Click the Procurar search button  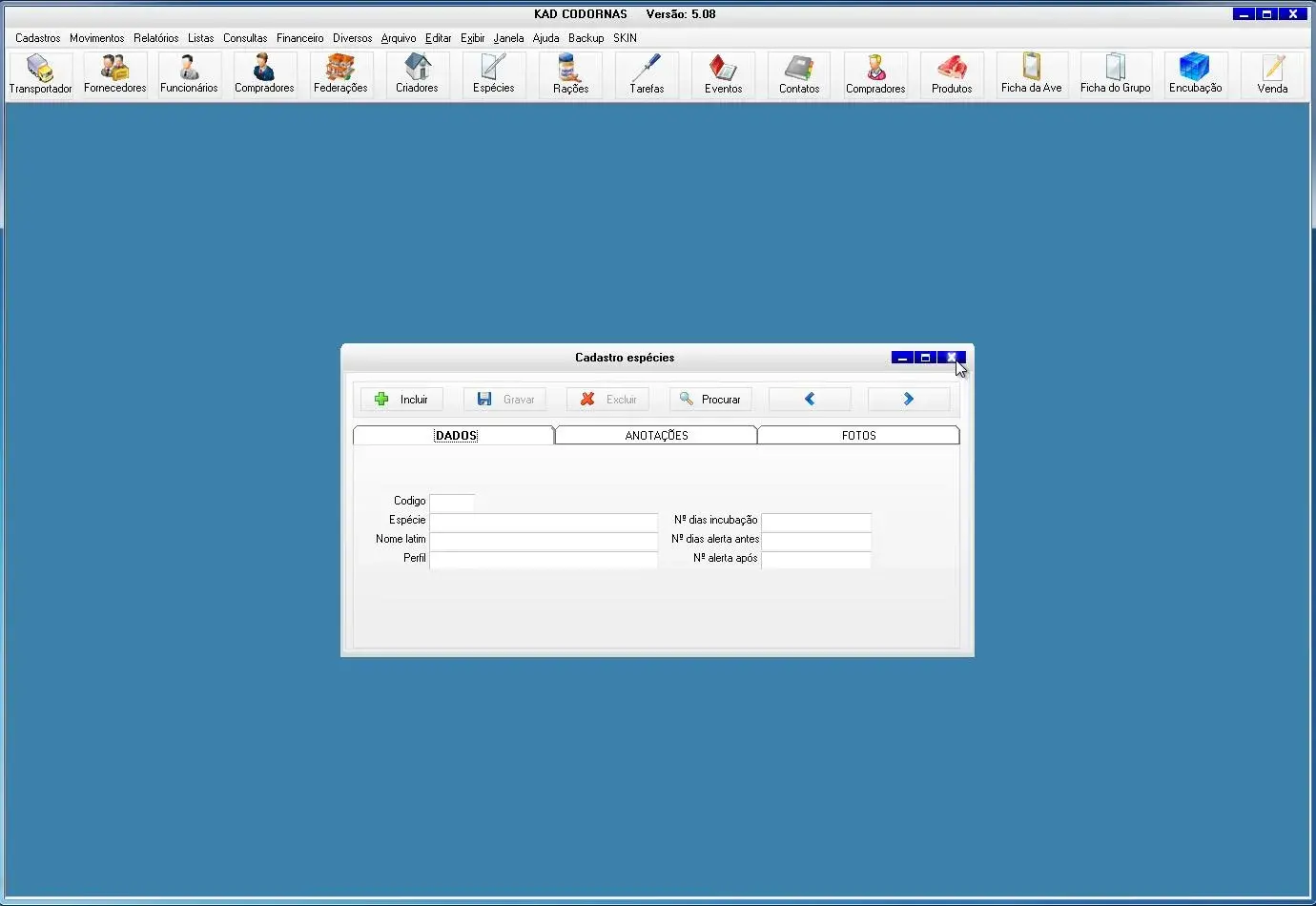tap(710, 400)
